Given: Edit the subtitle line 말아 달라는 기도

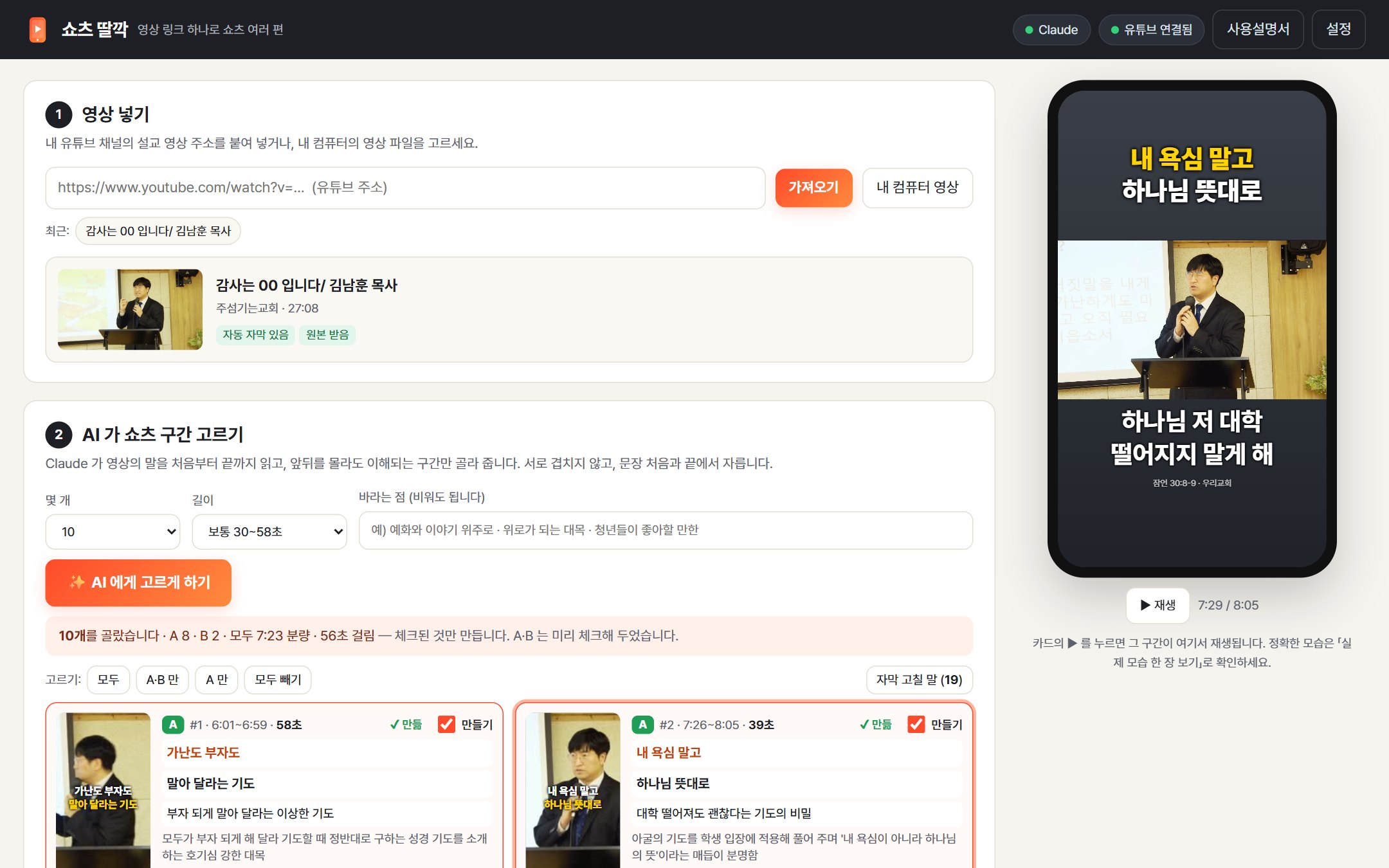Looking at the screenshot, I should pos(327,783).
